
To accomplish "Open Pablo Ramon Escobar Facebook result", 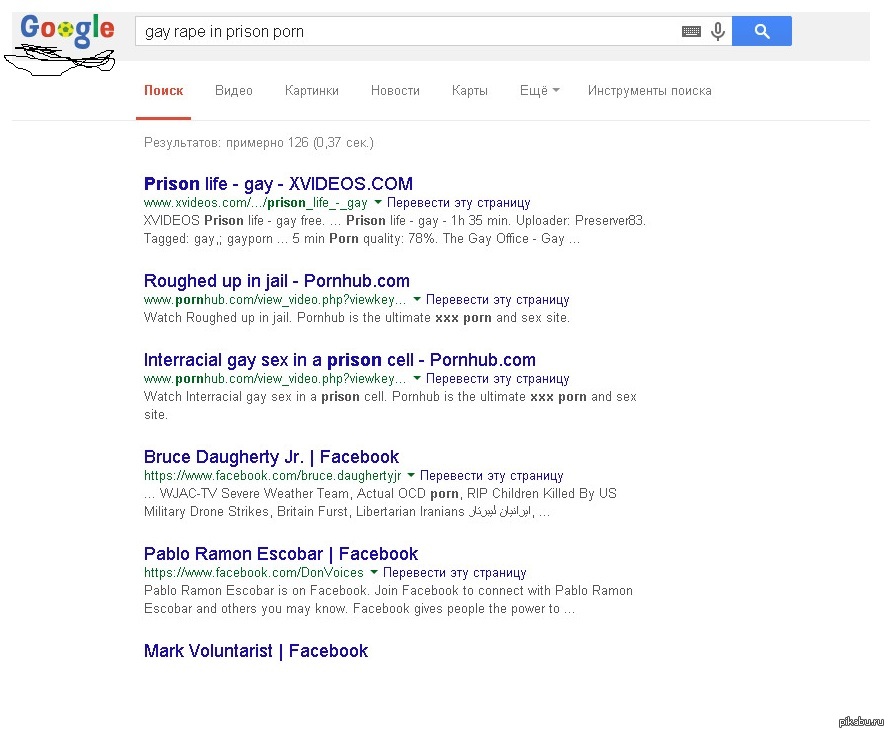I will 281,554.
